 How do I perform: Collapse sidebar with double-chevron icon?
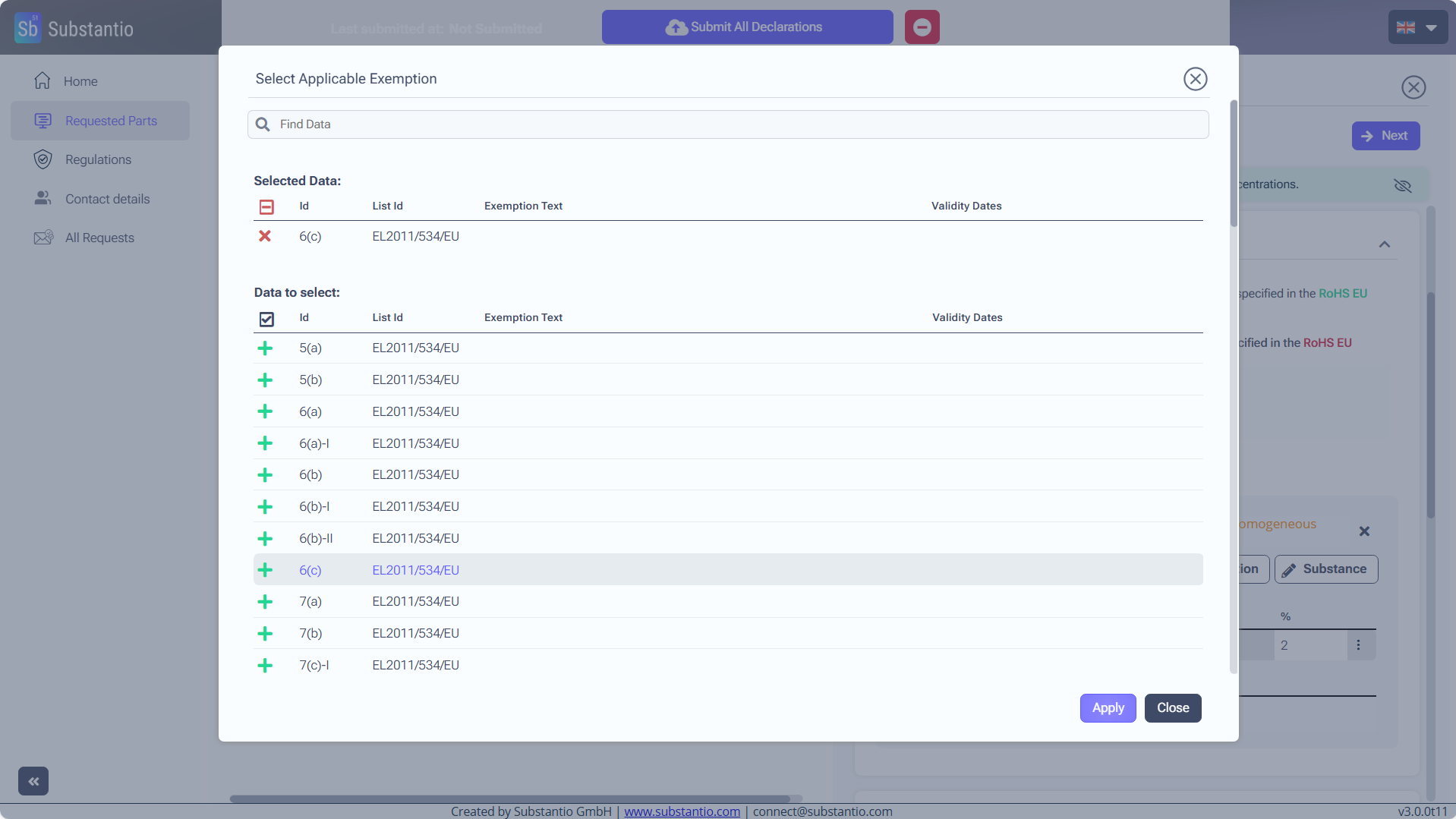(33, 781)
